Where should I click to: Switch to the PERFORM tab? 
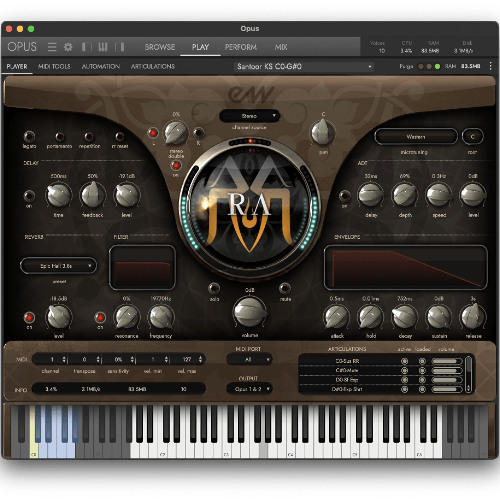pyautogui.click(x=241, y=47)
